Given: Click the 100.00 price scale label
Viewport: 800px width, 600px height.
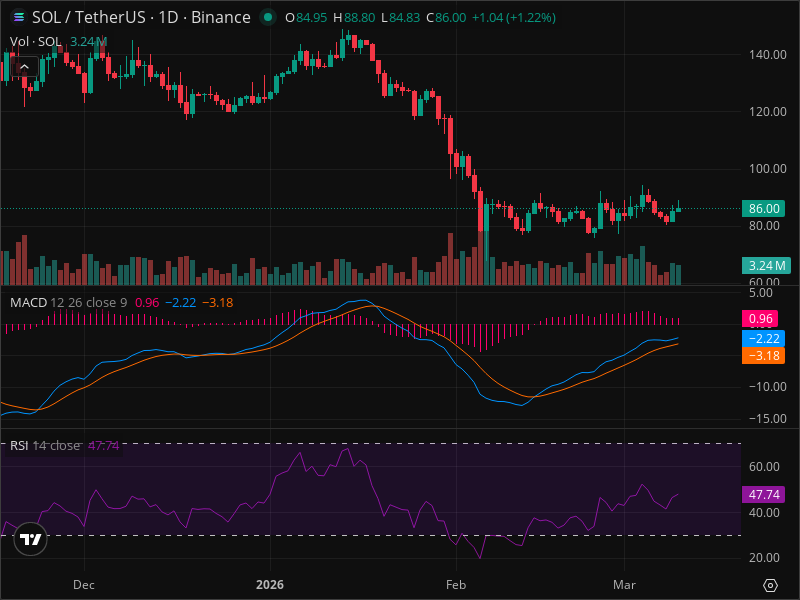Looking at the screenshot, I should pyautogui.click(x=767, y=169).
